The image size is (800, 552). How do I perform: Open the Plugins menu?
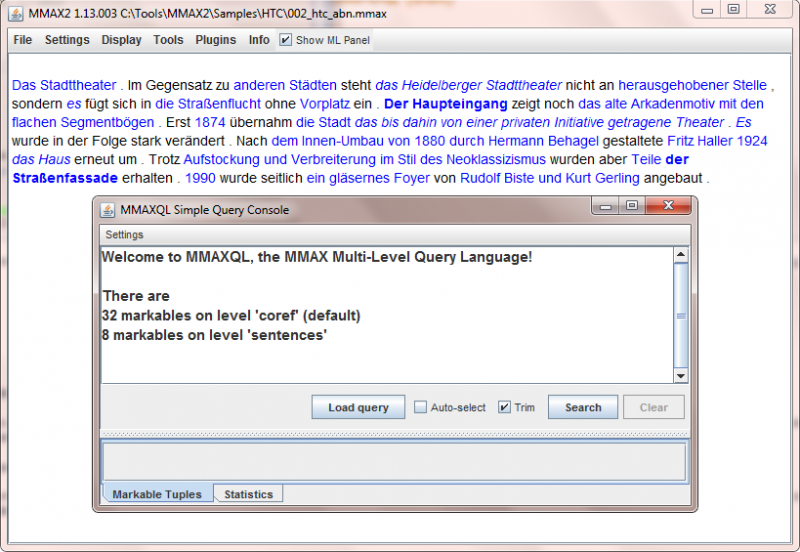tap(215, 40)
